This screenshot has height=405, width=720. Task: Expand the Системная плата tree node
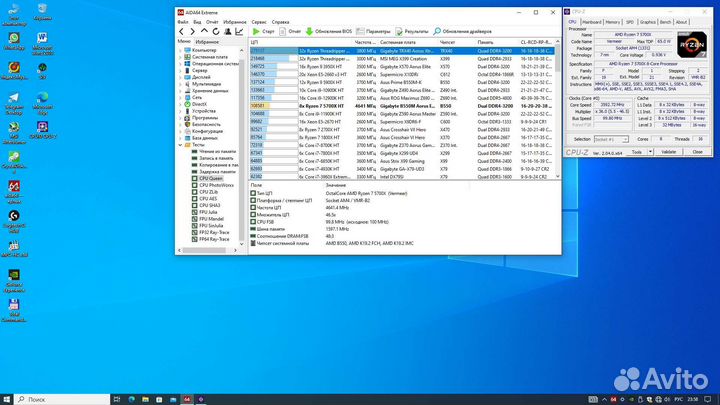(180, 57)
